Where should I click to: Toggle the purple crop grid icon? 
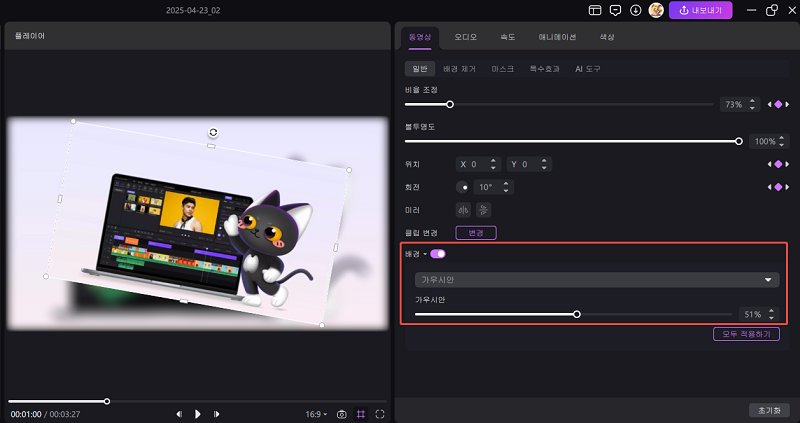coord(361,414)
